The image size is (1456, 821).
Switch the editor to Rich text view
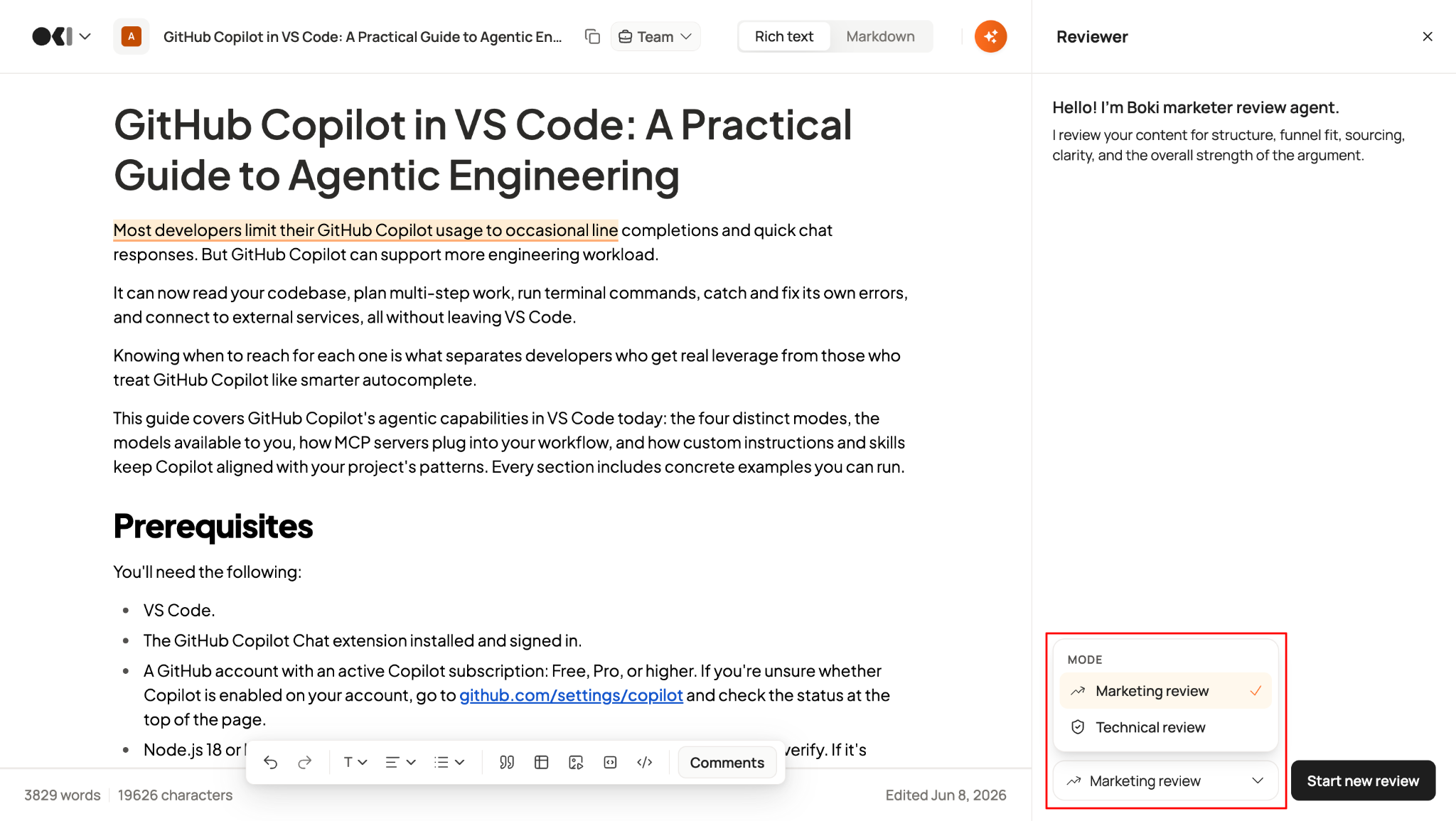784,36
